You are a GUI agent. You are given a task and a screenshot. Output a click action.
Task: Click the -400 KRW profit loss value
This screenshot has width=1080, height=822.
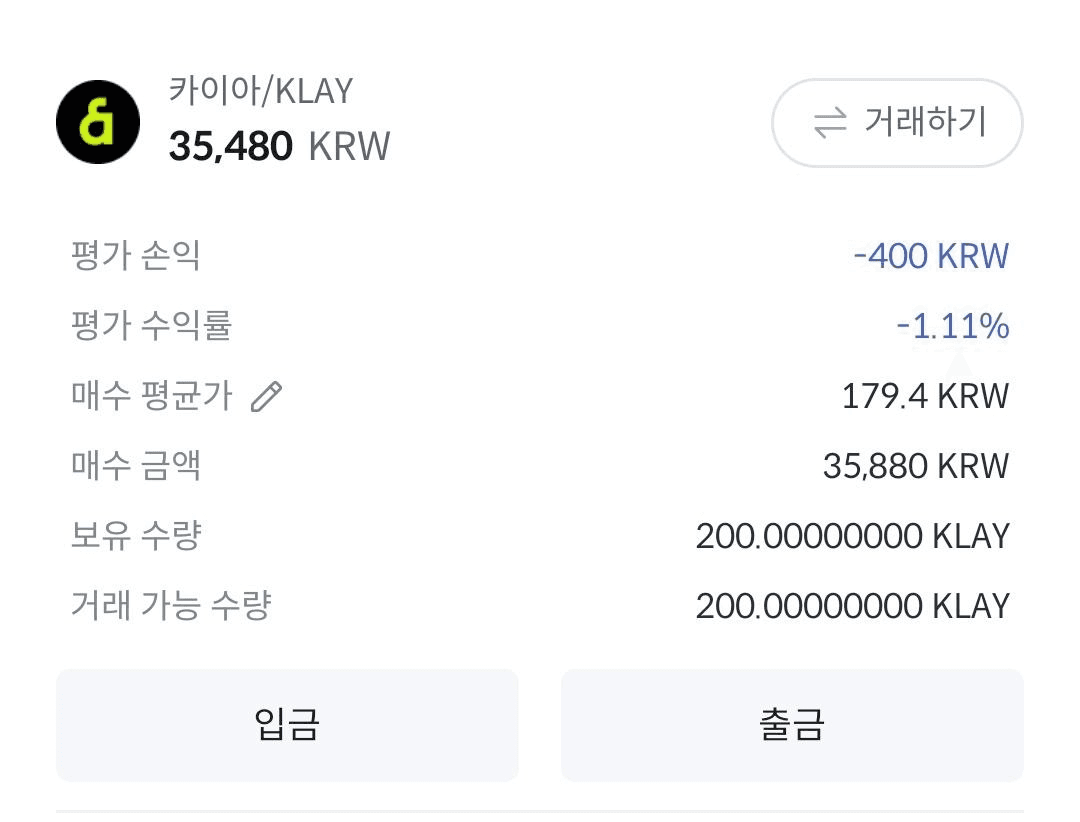931,256
